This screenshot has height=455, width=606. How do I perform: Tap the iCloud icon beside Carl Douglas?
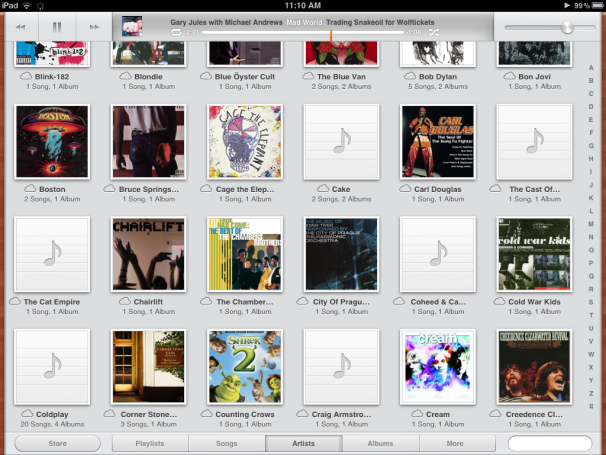[405, 188]
